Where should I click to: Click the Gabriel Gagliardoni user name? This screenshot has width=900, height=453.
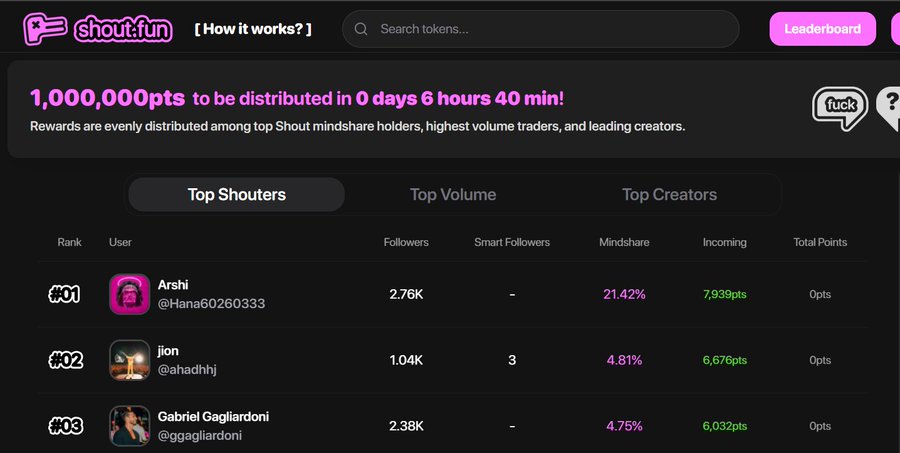pos(213,417)
